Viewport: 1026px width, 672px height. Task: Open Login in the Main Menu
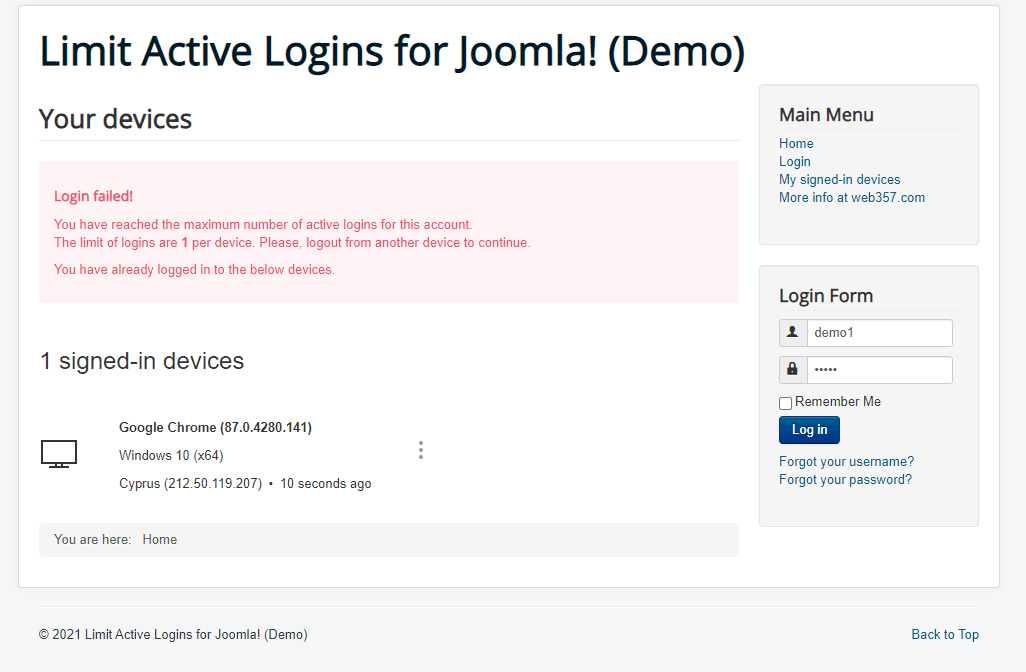coord(794,162)
